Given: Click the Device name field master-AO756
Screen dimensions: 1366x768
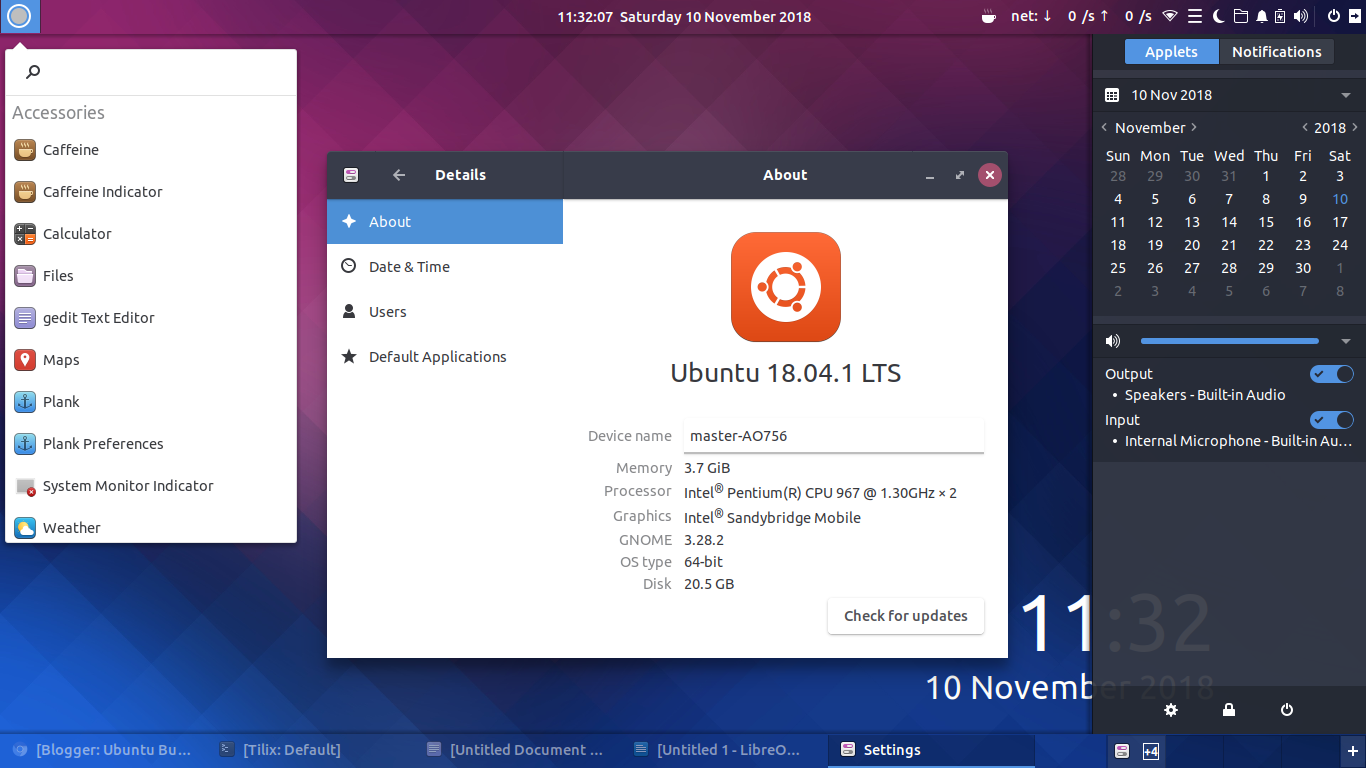Looking at the screenshot, I should coord(834,436).
